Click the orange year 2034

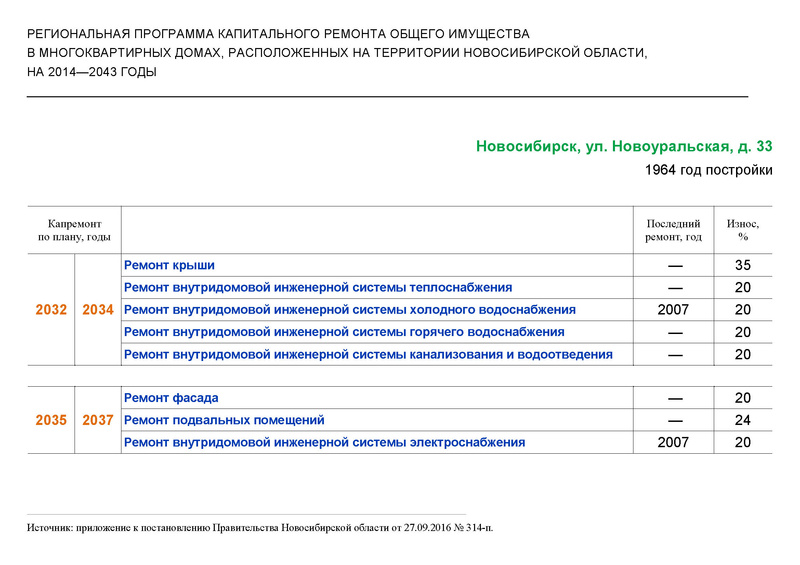(98, 310)
